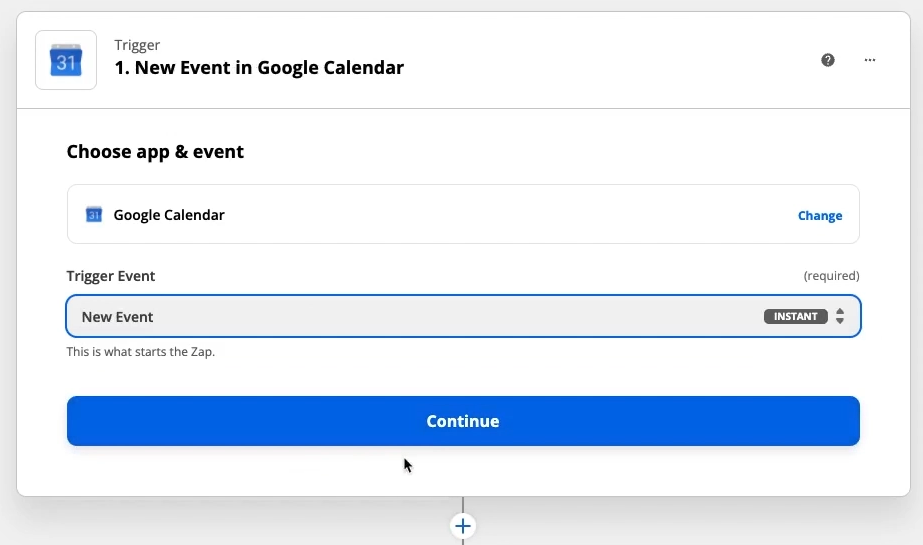Click the Change link for Google Calendar

coord(820,216)
